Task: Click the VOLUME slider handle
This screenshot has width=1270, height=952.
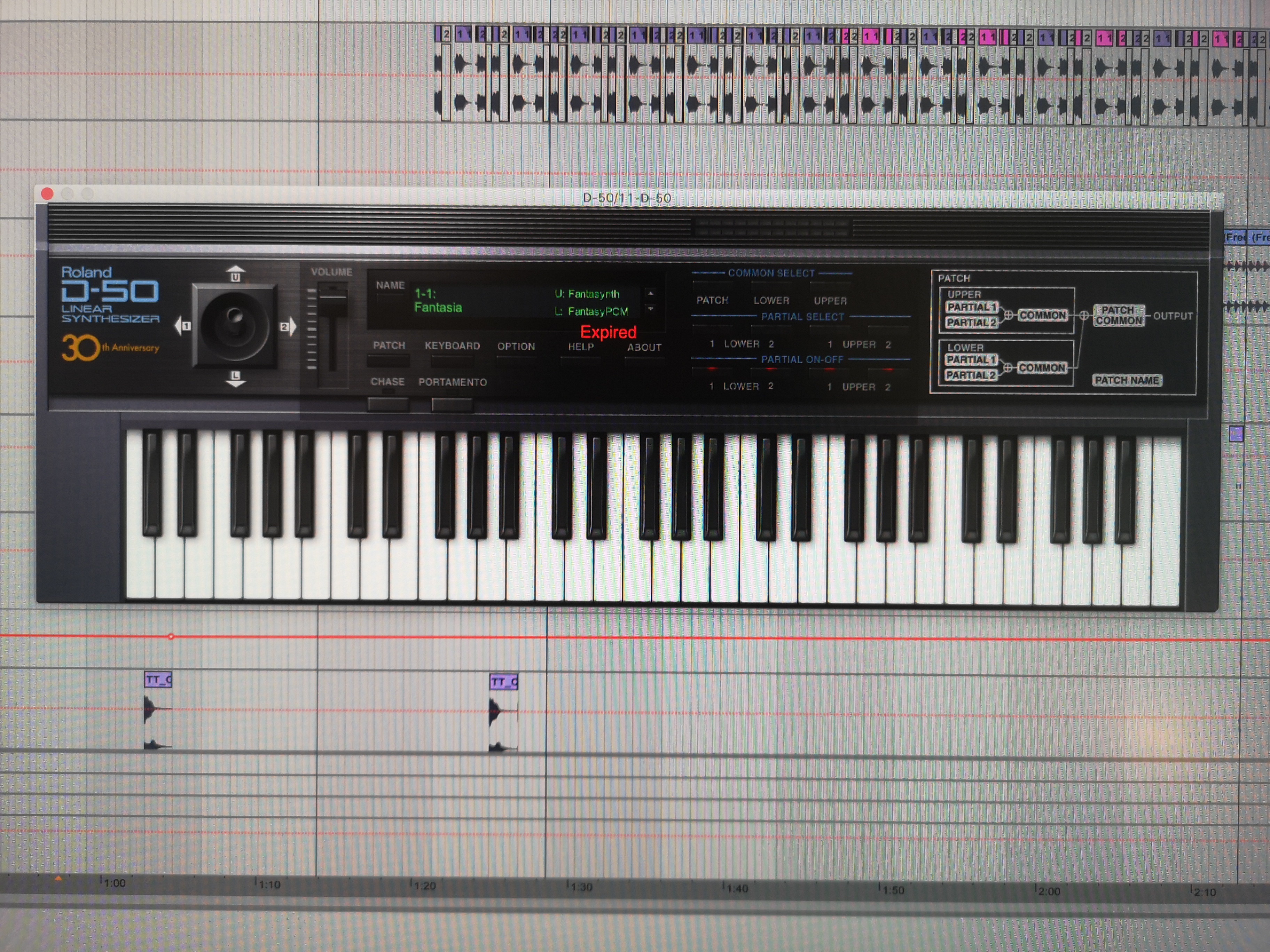Action: (x=332, y=293)
